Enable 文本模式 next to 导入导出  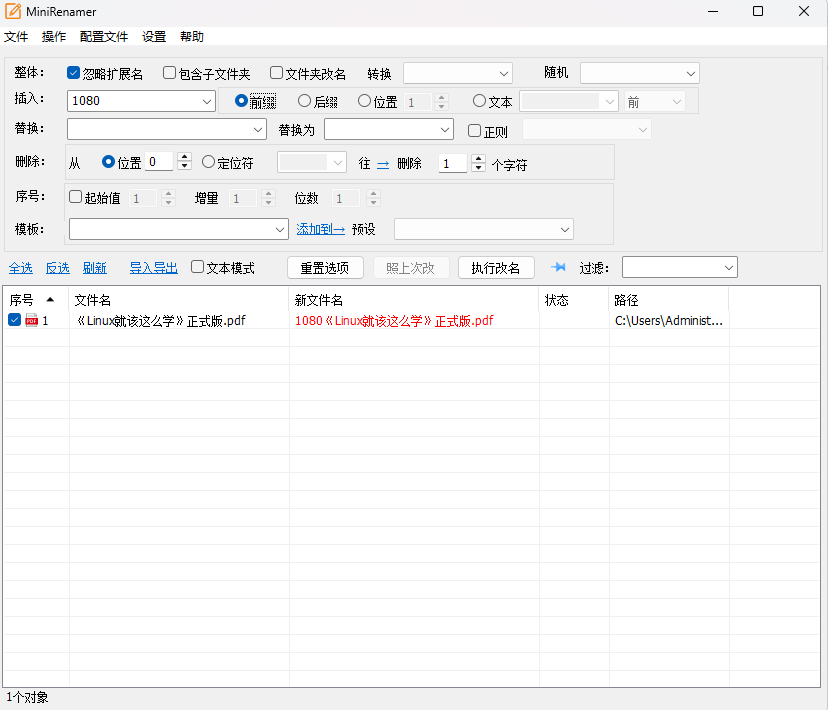tap(197, 267)
